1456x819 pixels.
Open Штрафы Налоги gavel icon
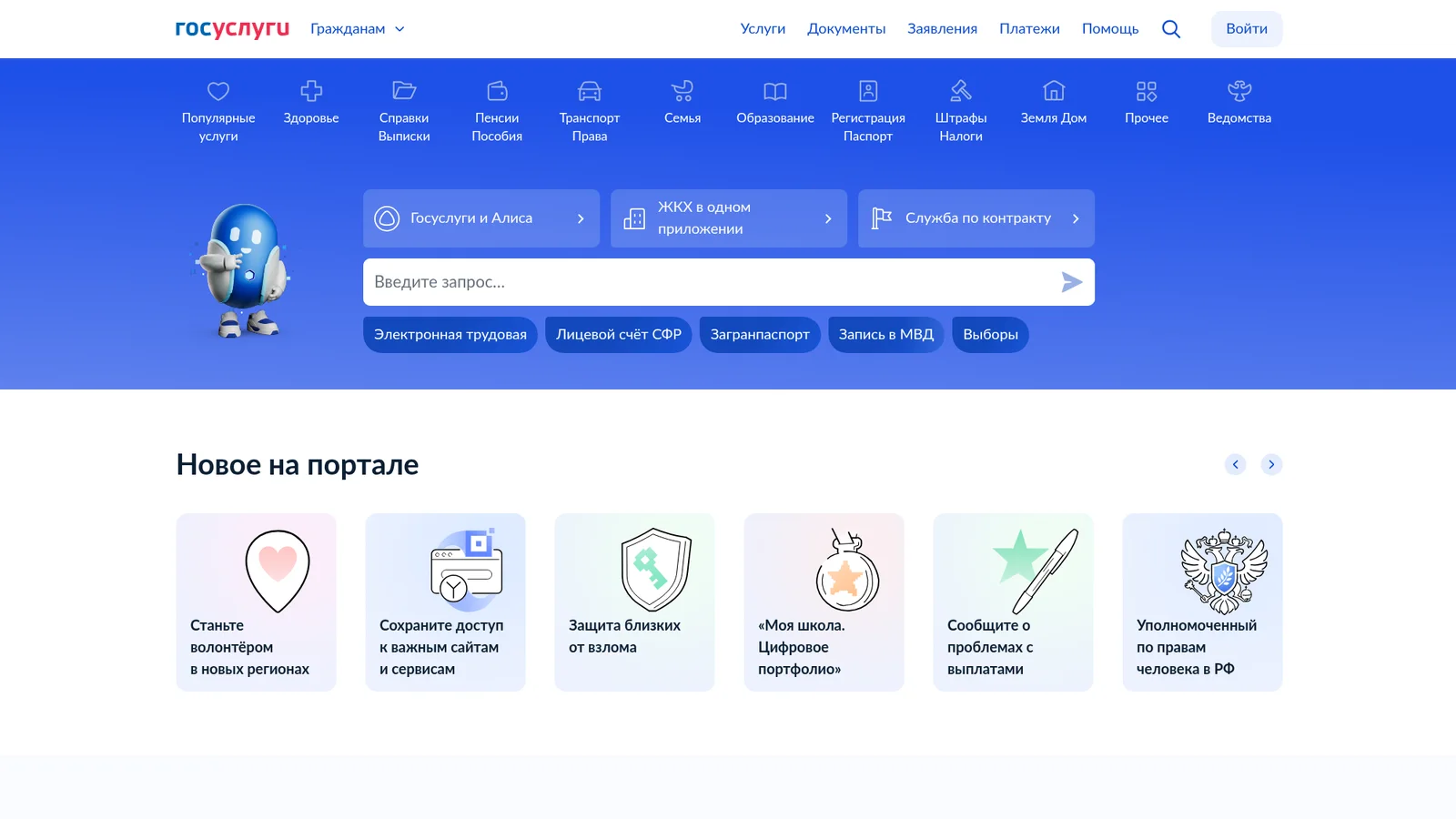(x=961, y=91)
